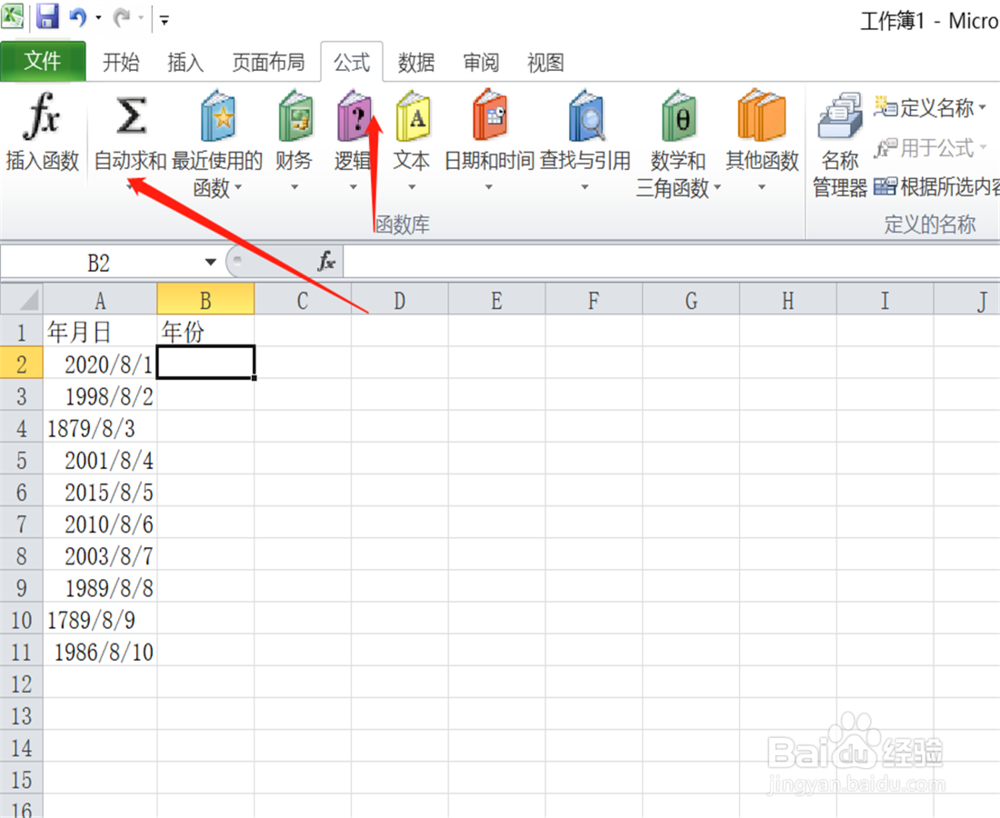Click Create from Selection (根据所选内容) button
The width and height of the screenshot is (1000, 818).
click(x=936, y=187)
